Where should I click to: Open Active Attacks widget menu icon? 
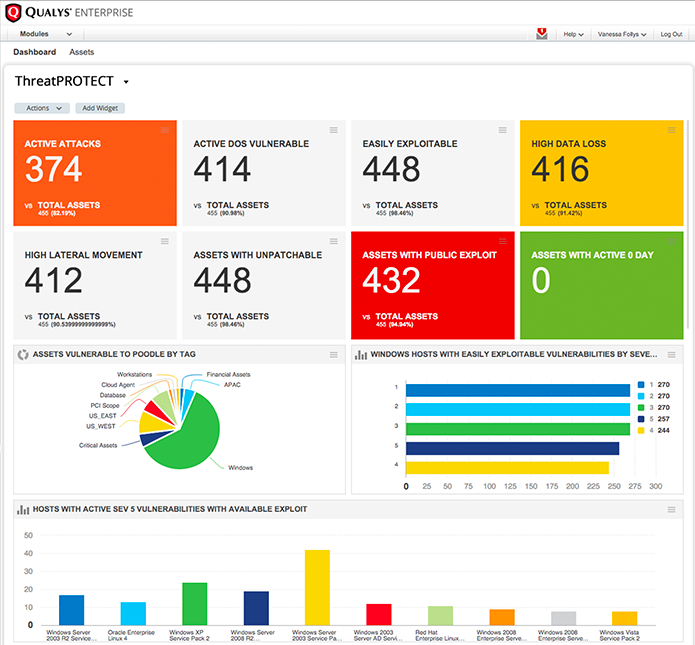pyautogui.click(x=165, y=130)
